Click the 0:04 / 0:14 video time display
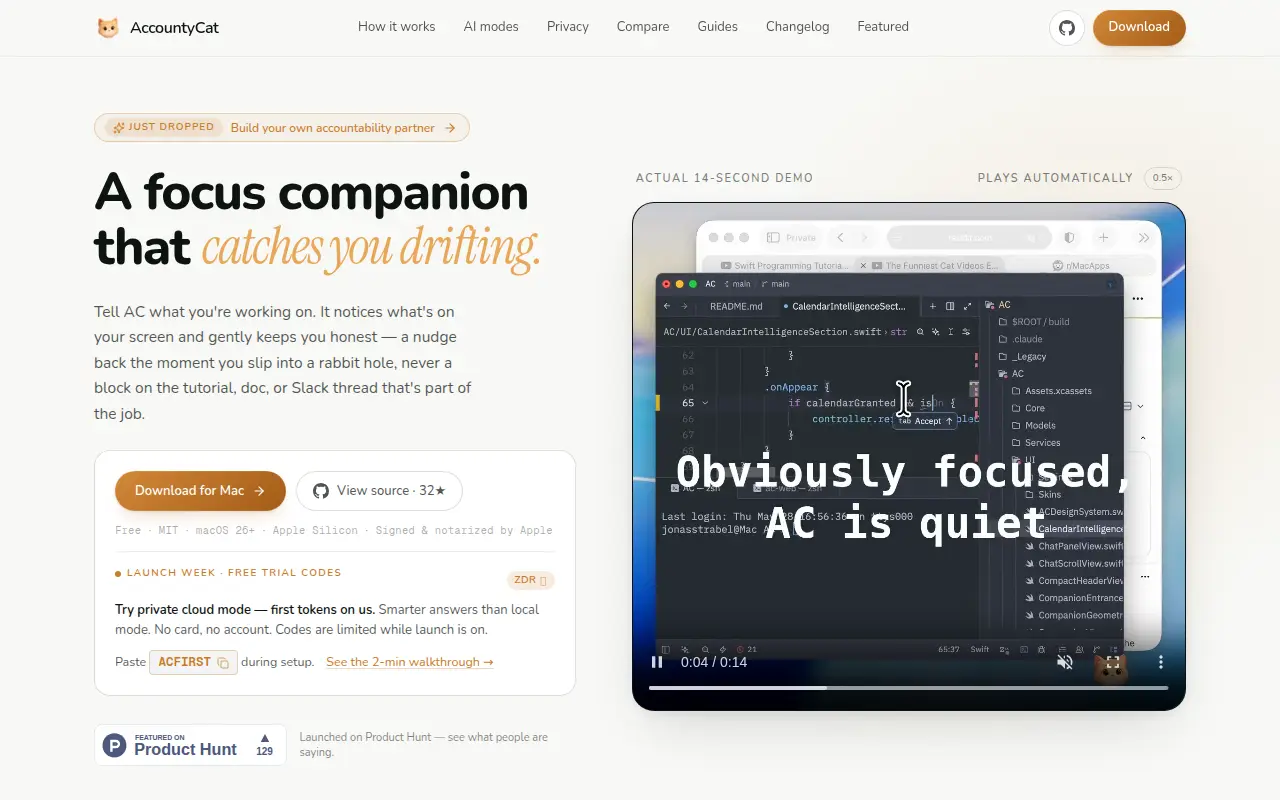 pos(714,662)
